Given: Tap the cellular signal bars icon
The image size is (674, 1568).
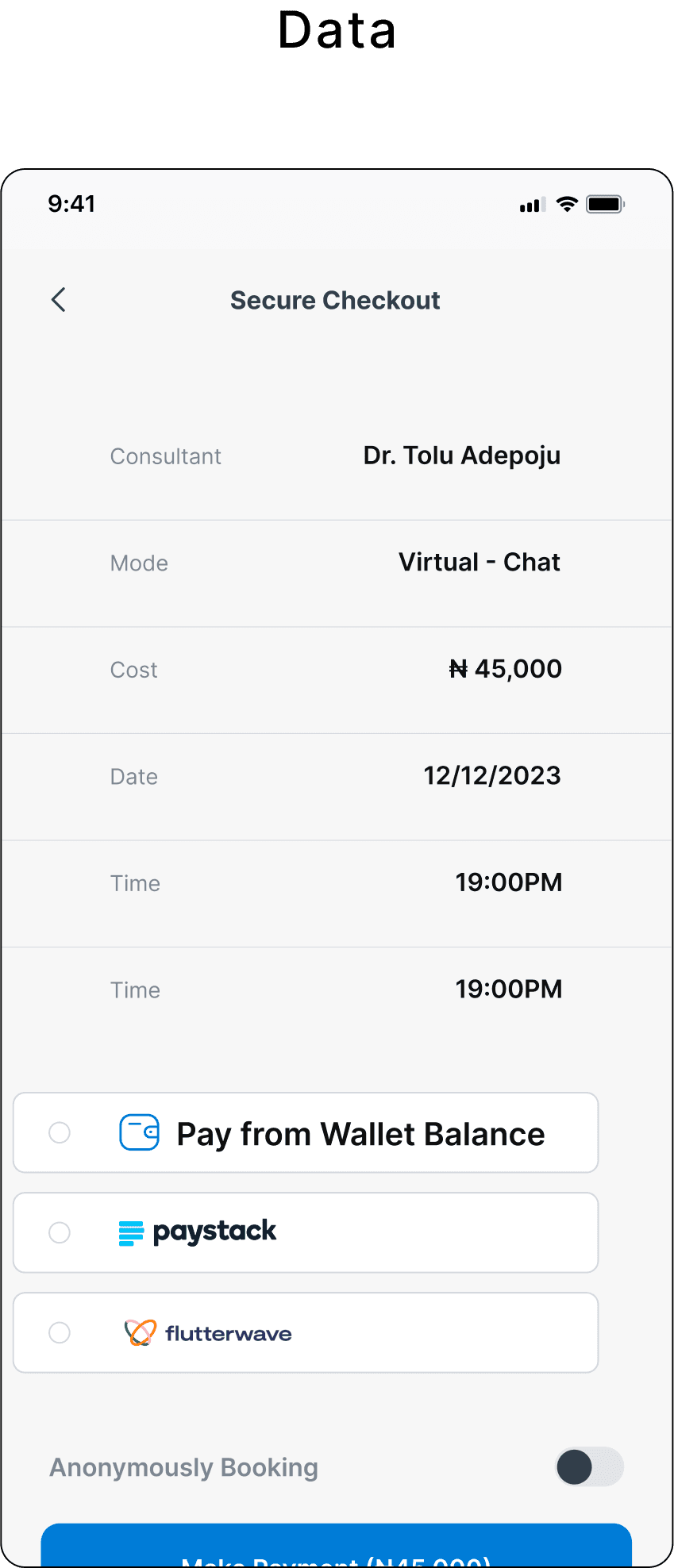Looking at the screenshot, I should point(533,205).
